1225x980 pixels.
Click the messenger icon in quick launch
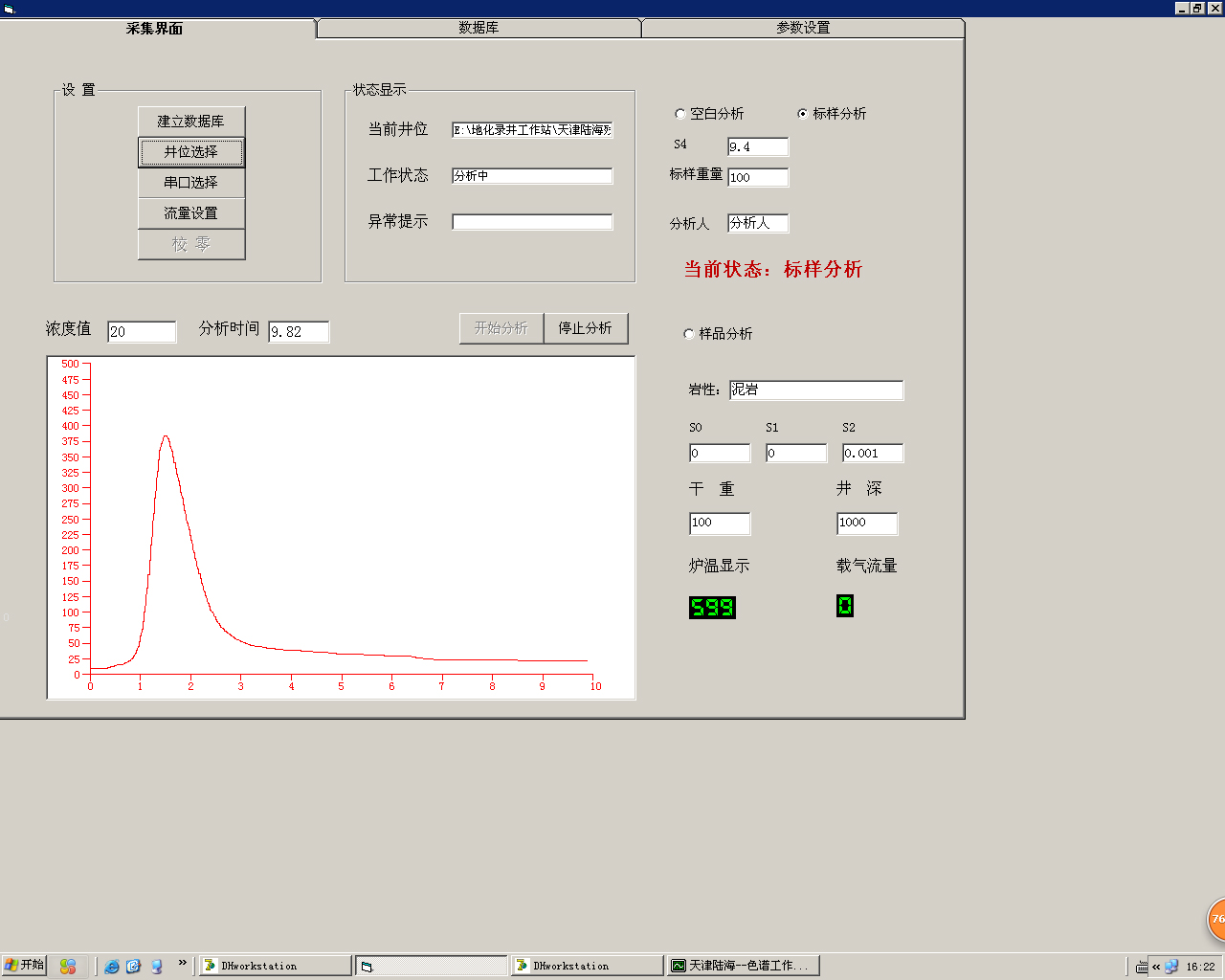click(156, 967)
